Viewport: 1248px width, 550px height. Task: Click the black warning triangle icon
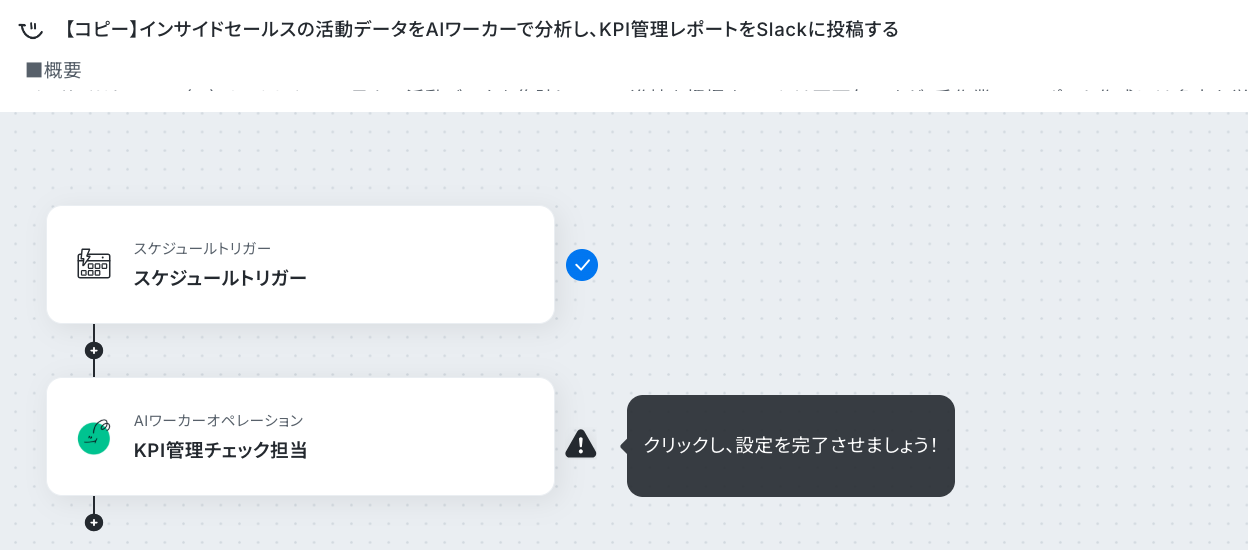click(581, 443)
